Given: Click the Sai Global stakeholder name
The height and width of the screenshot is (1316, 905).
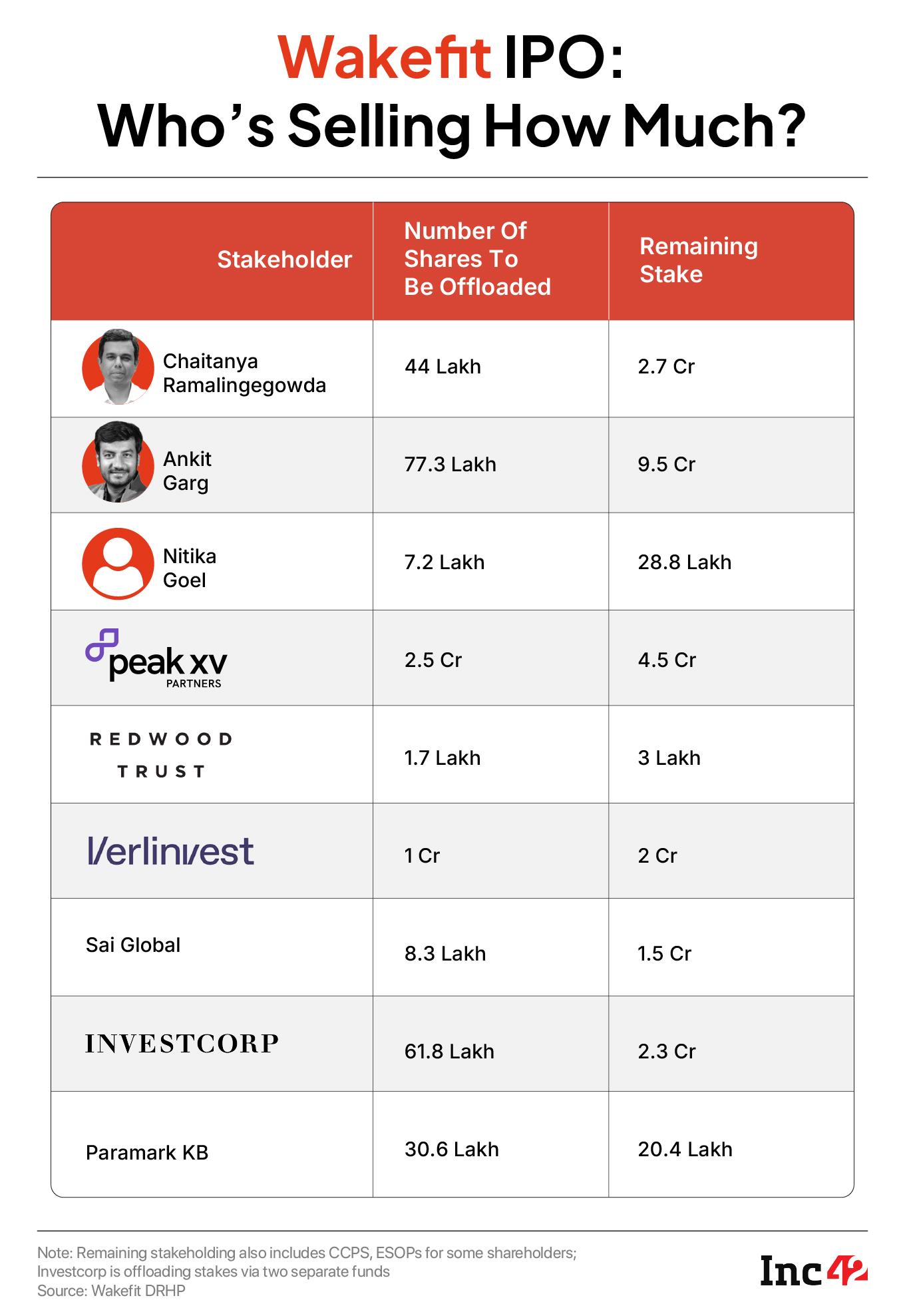Looking at the screenshot, I should [x=133, y=945].
